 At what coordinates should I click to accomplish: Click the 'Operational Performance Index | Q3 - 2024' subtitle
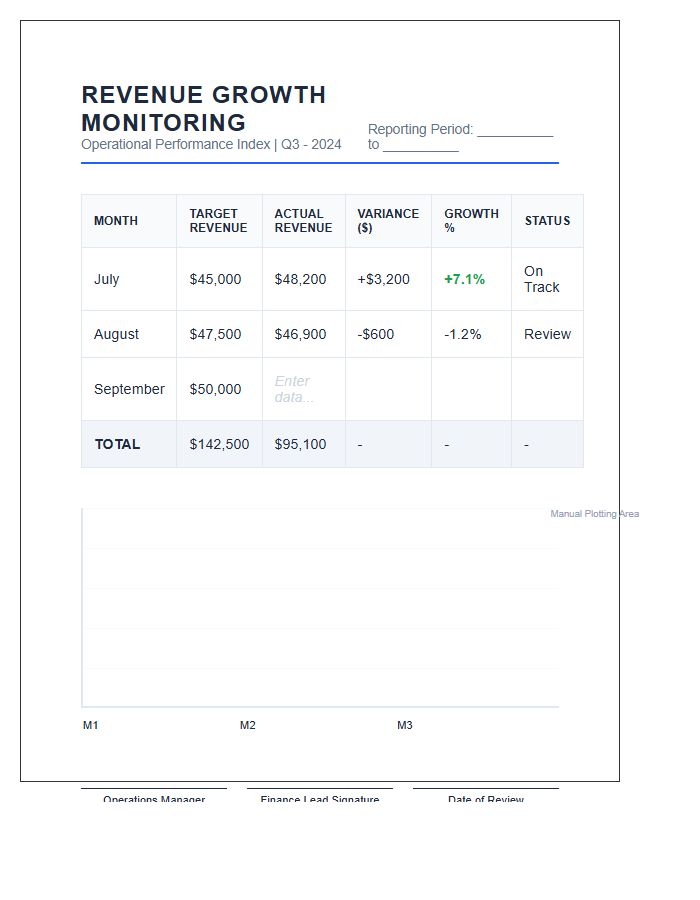click(x=211, y=144)
